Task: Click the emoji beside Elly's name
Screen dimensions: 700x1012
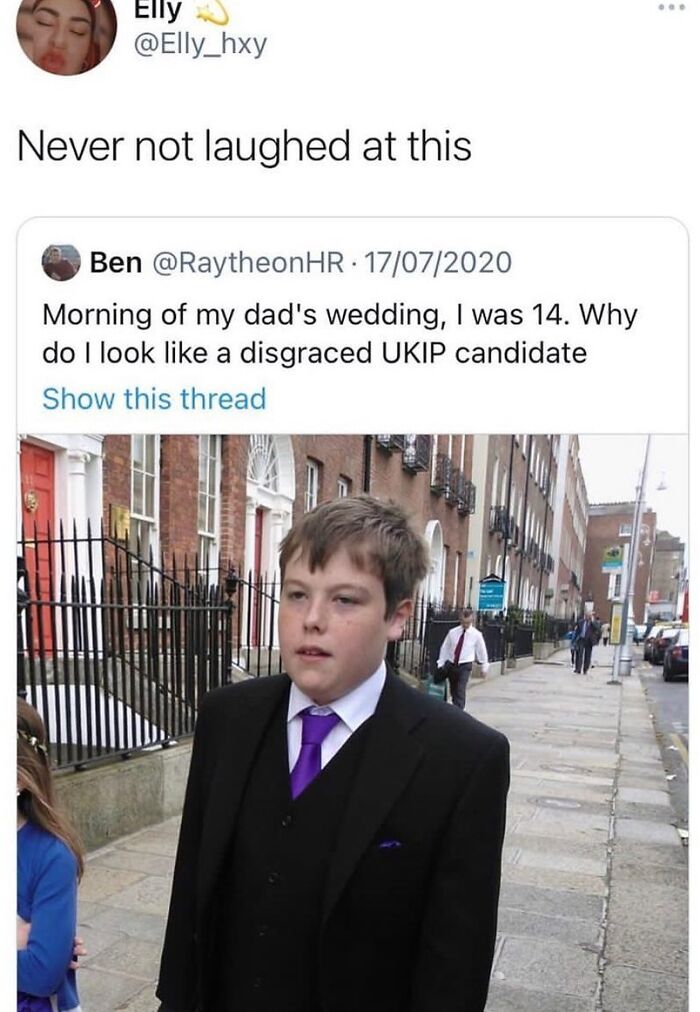Action: 212,12
